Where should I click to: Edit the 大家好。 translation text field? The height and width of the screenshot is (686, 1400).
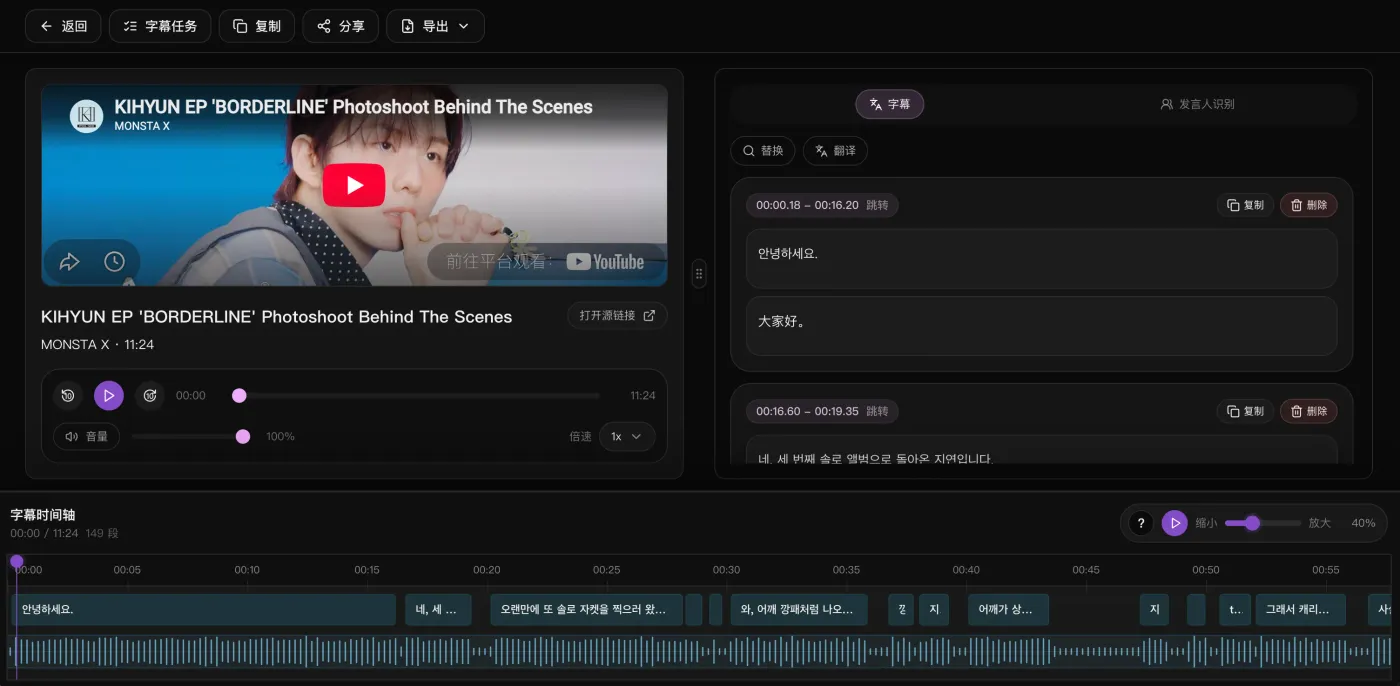(x=1041, y=326)
